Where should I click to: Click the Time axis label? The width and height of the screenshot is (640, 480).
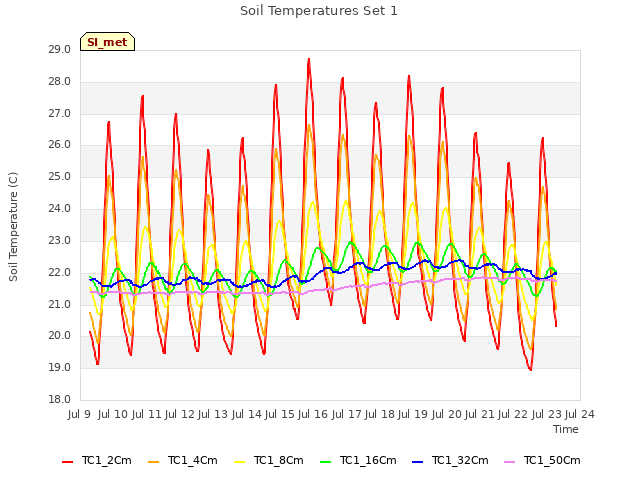(x=566, y=429)
